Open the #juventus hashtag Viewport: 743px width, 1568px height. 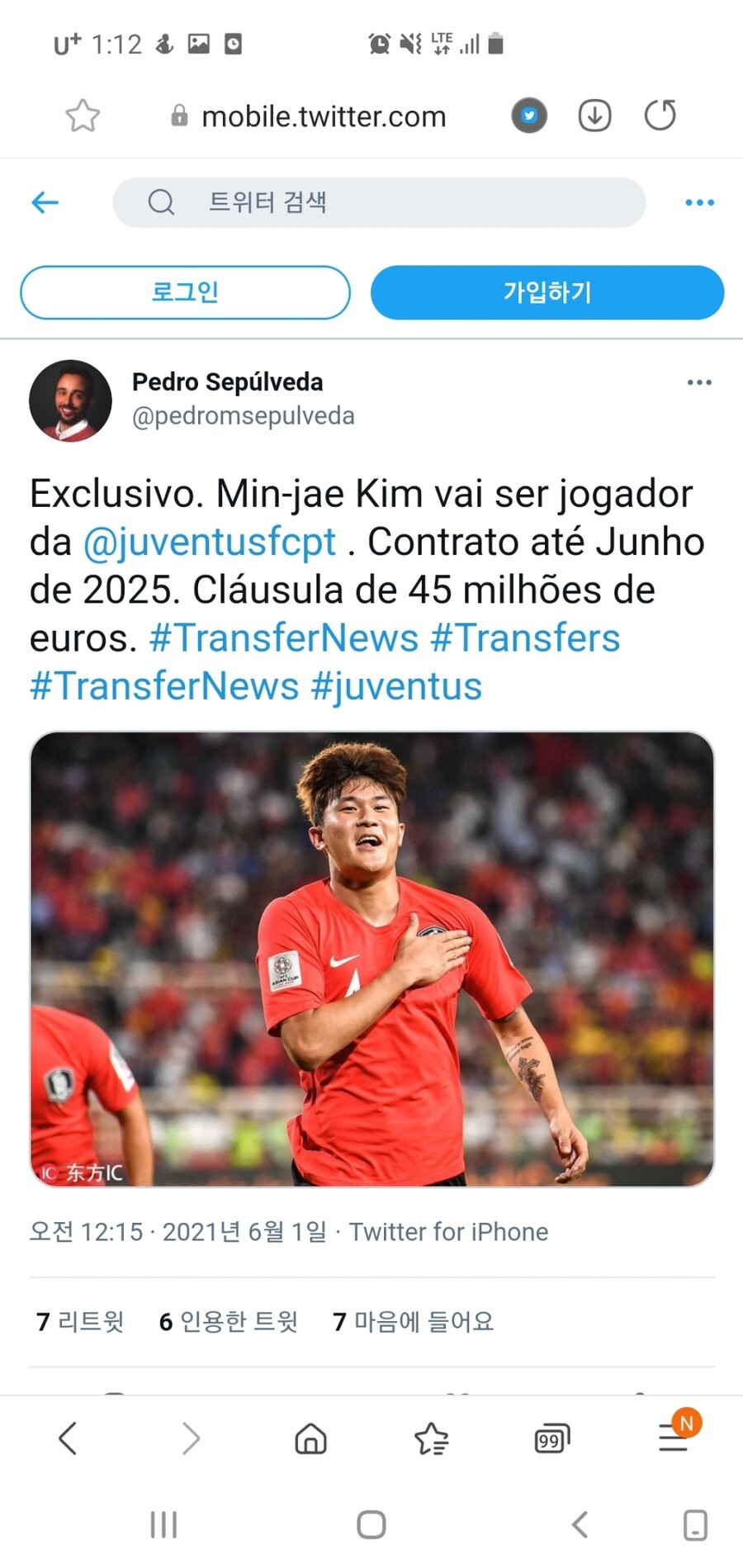pos(396,686)
